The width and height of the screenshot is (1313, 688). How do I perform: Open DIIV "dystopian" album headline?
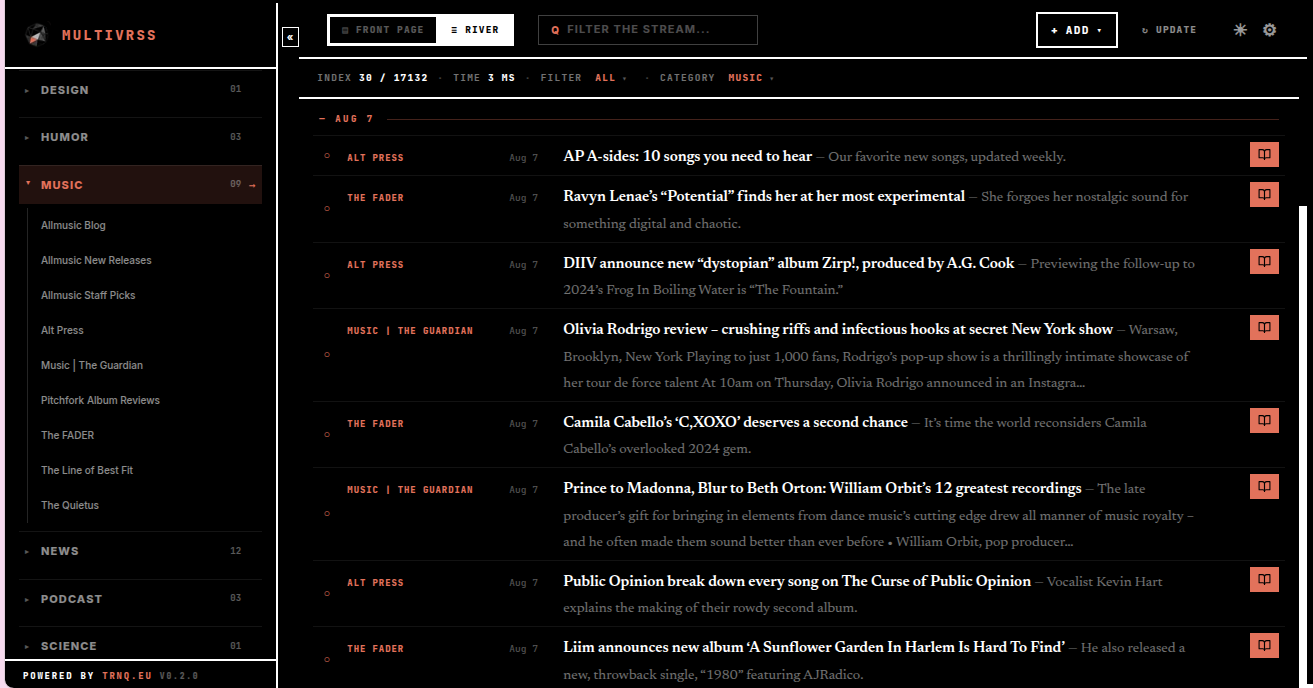(x=789, y=263)
